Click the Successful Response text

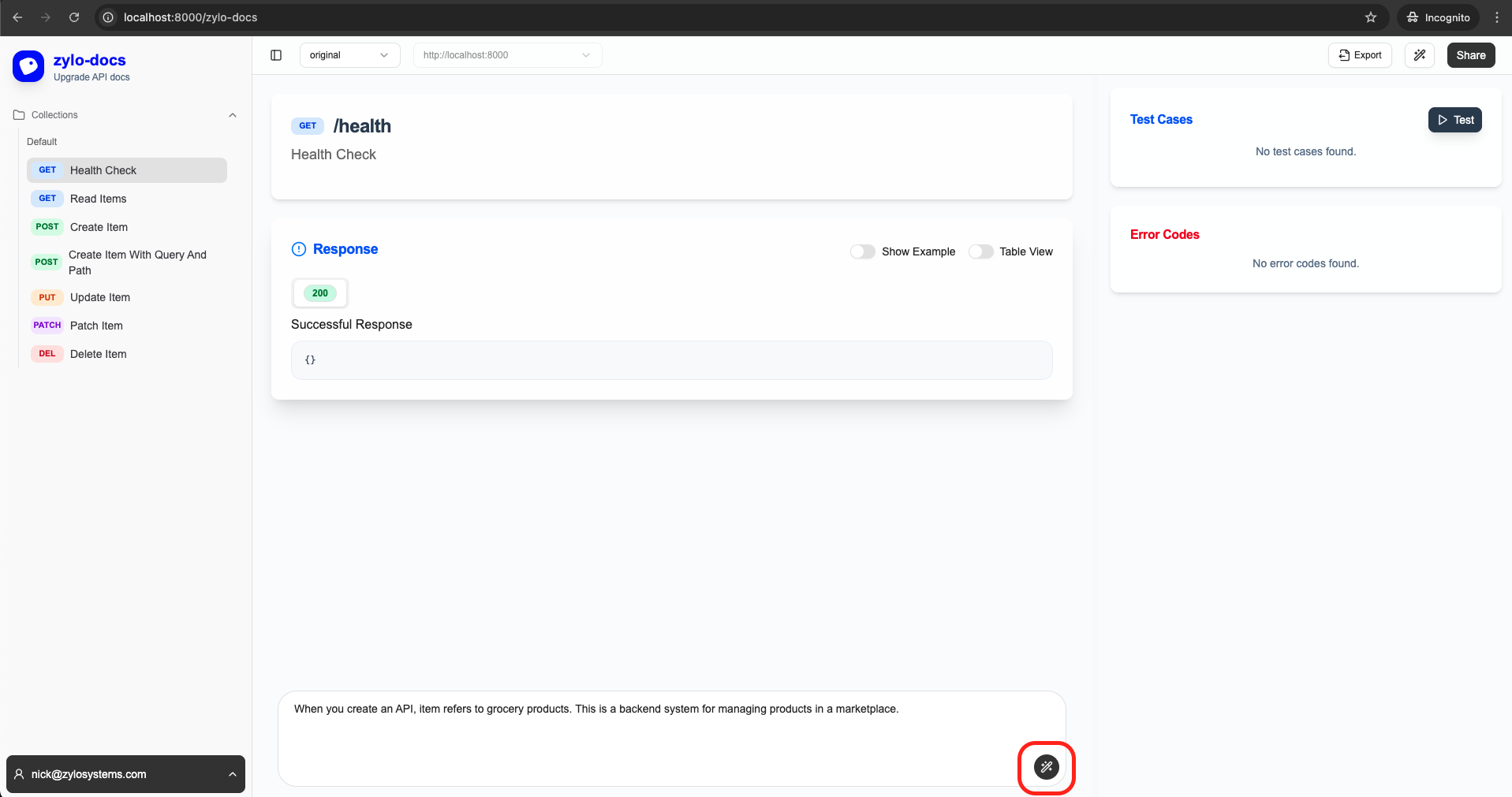[352, 325]
